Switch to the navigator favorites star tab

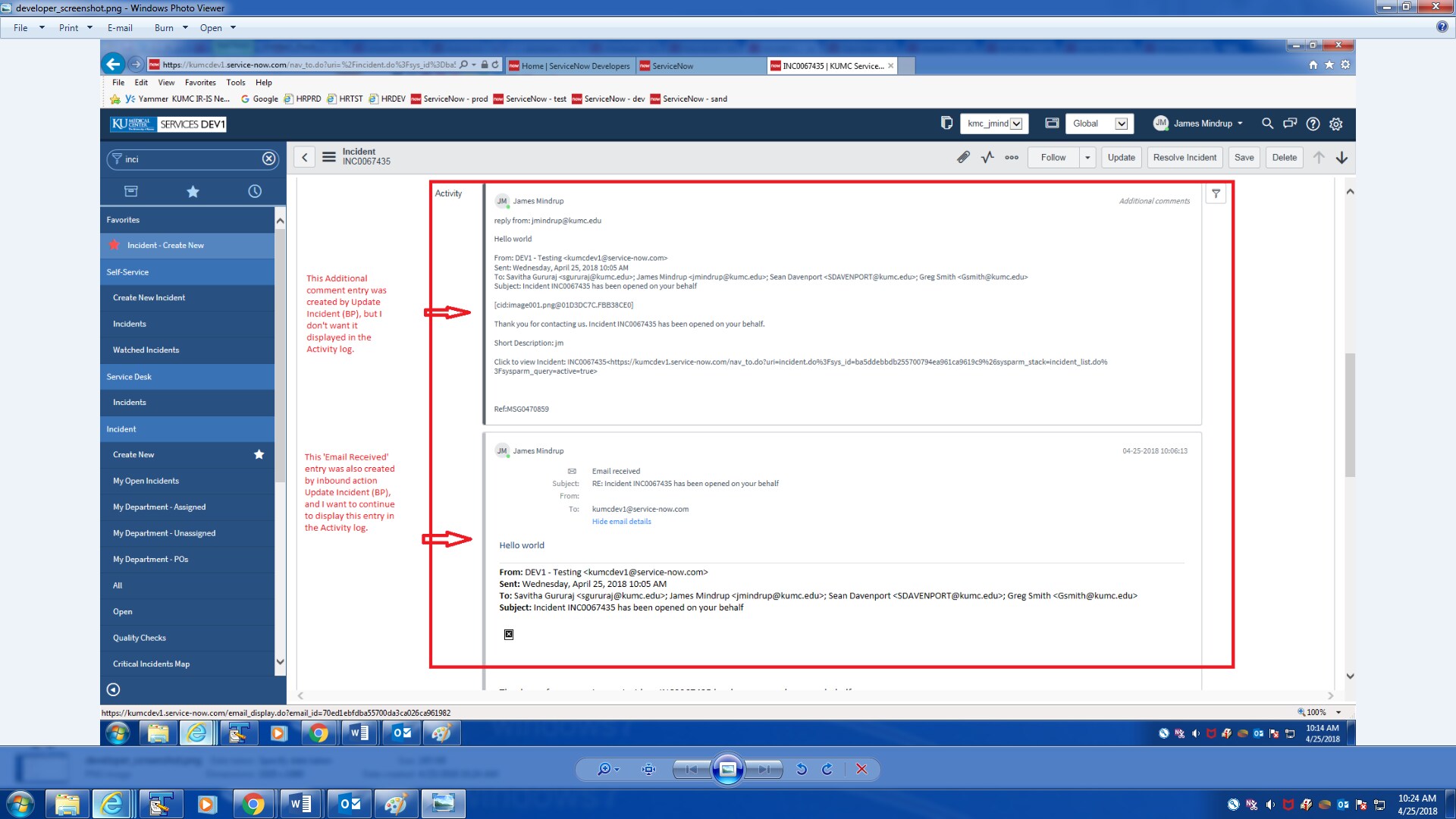pos(193,191)
